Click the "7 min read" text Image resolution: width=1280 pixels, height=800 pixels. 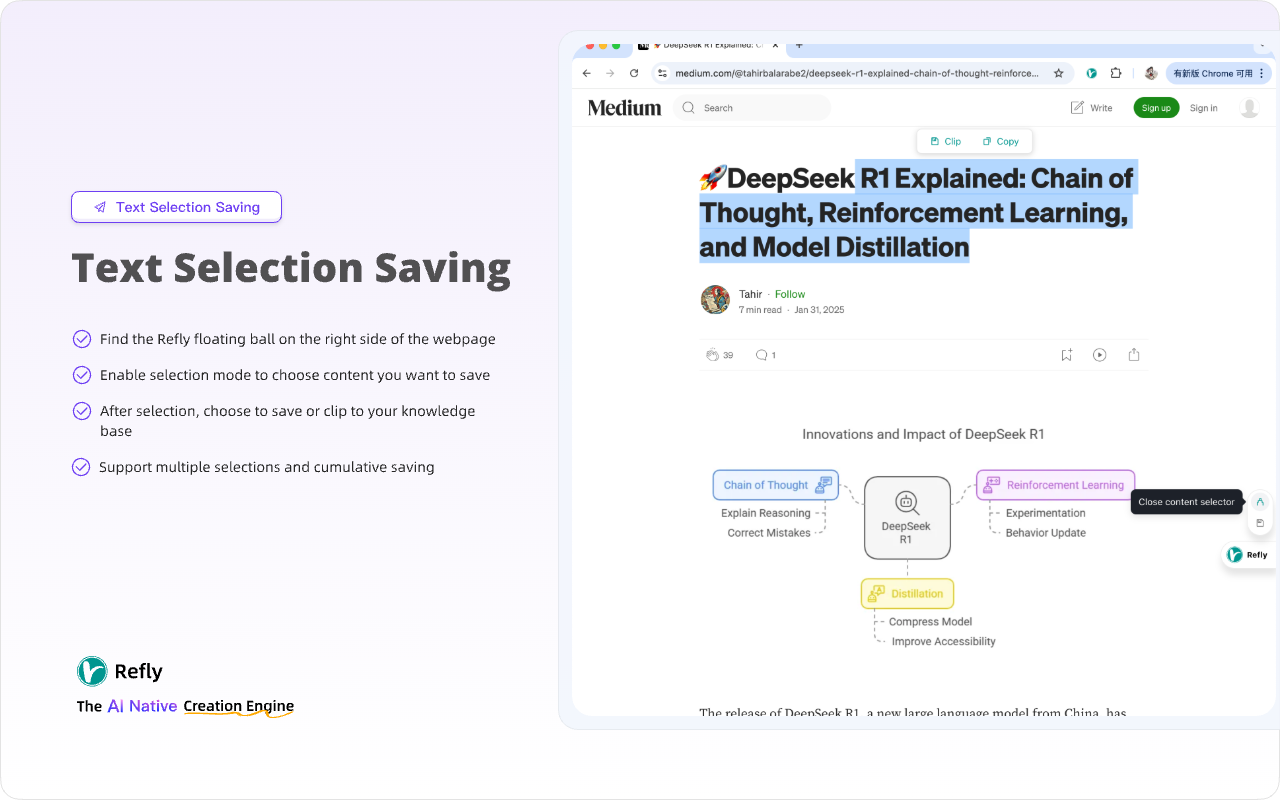click(760, 310)
